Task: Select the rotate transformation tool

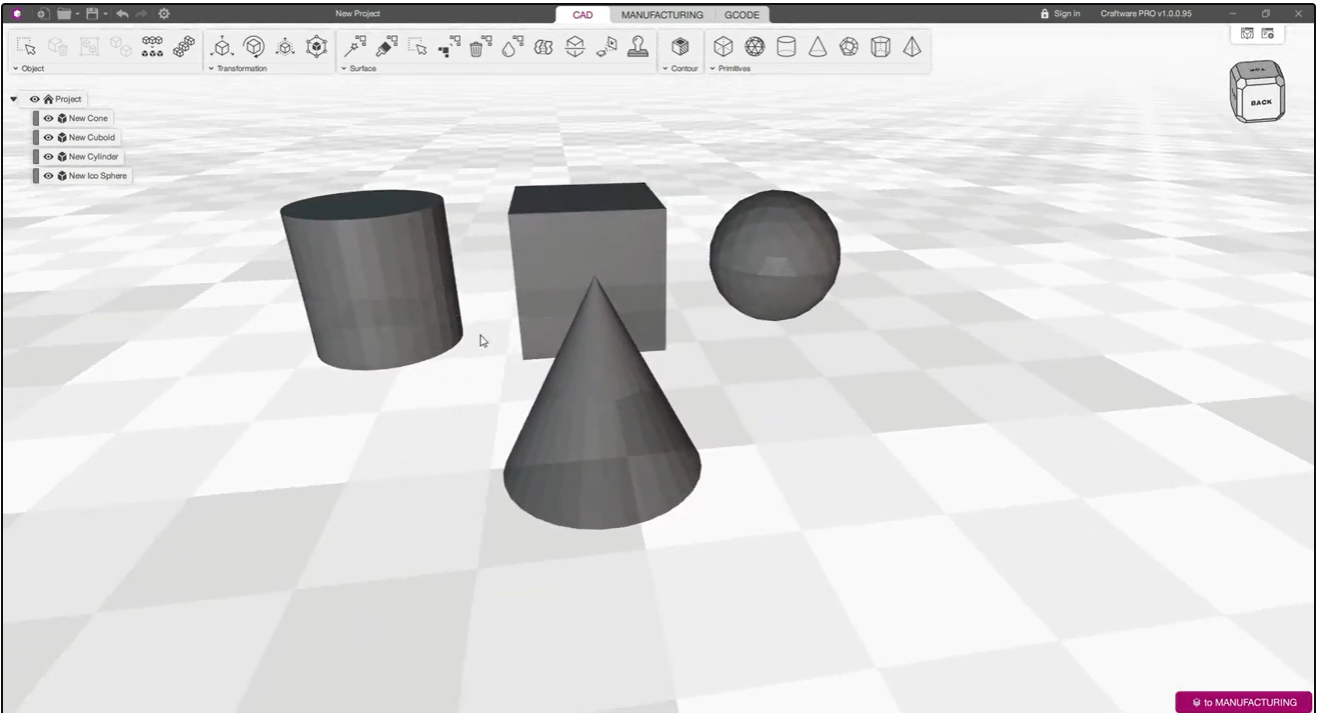Action: [x=254, y=47]
